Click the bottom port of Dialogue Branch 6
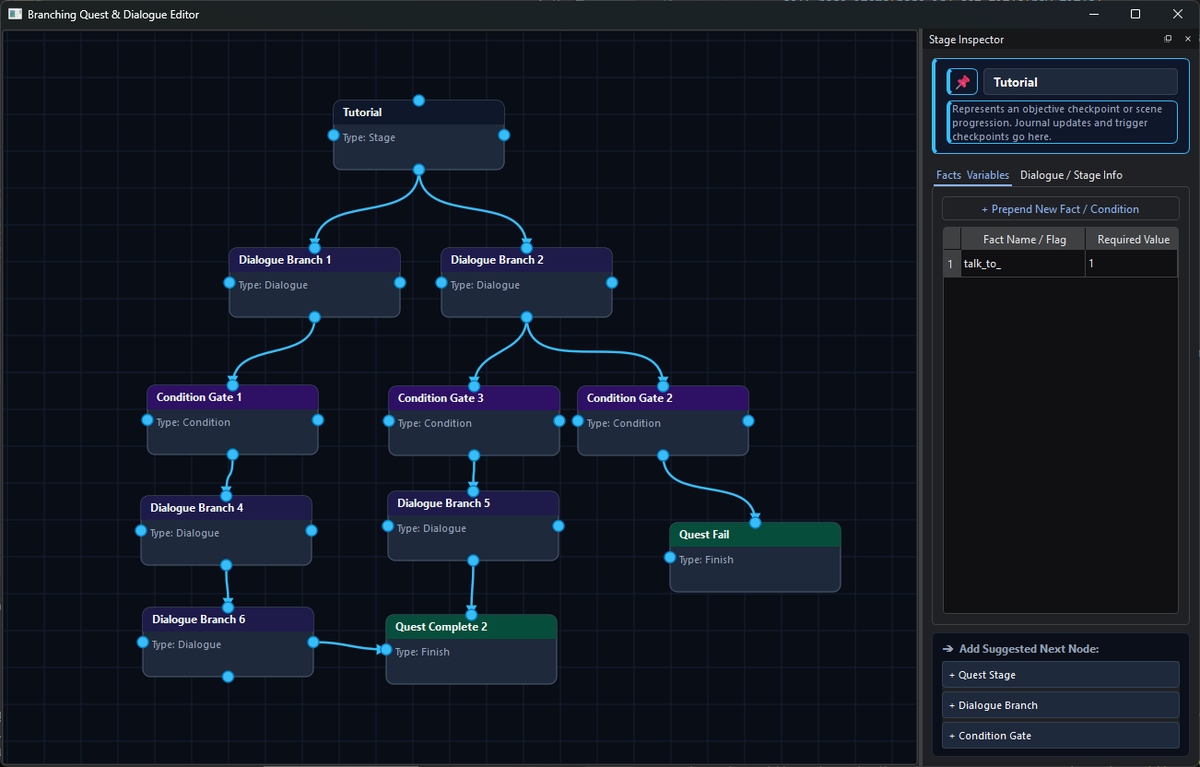This screenshot has width=1200, height=767. coord(228,677)
